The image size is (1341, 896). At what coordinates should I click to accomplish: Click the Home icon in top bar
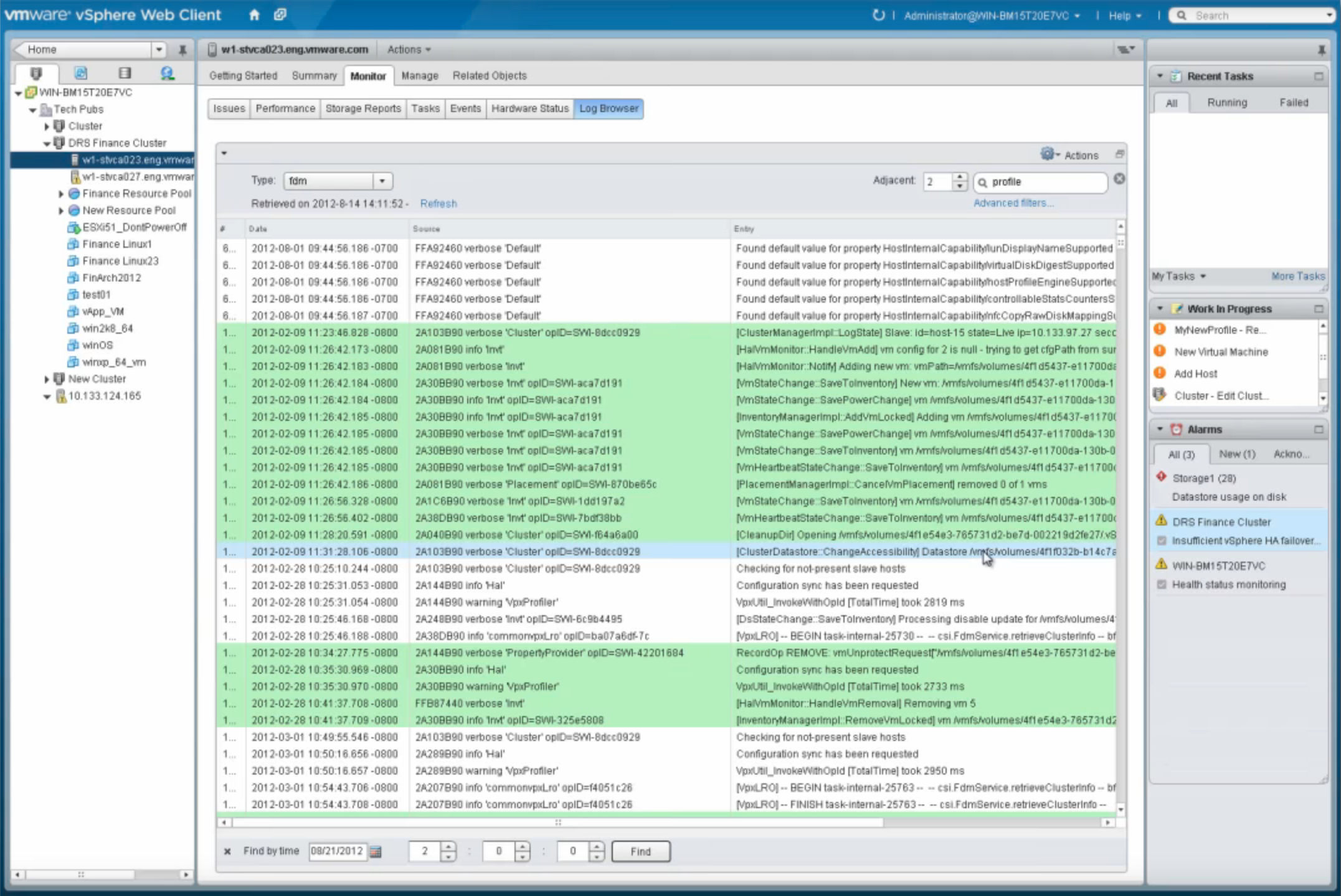pos(254,15)
